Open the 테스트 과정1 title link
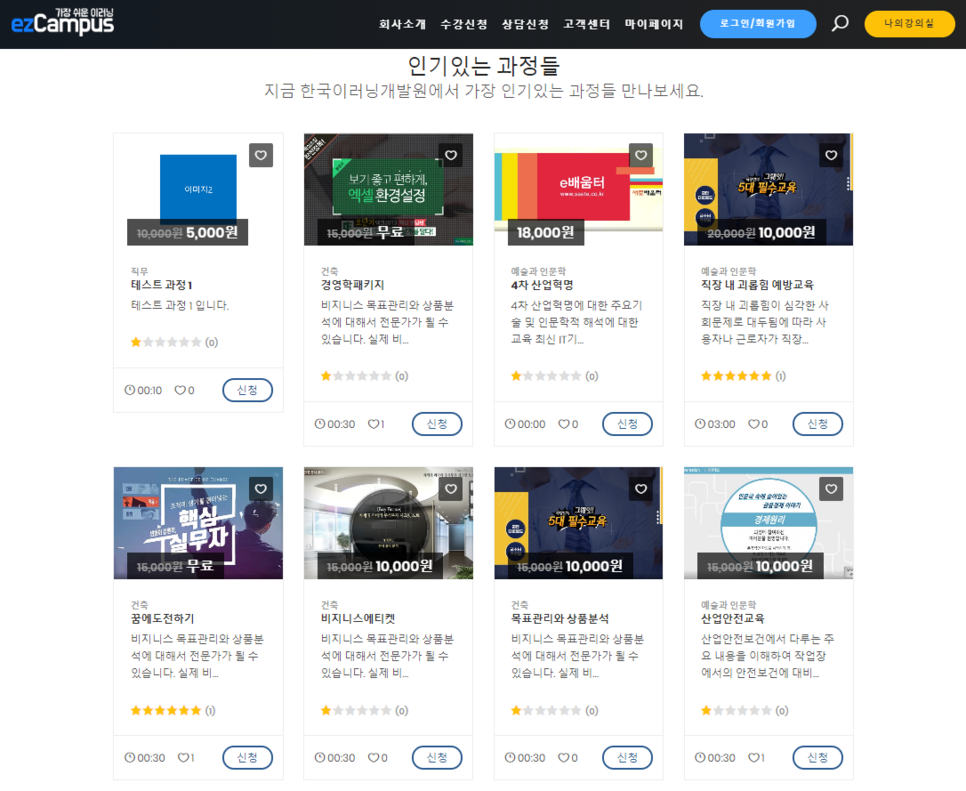The height and width of the screenshot is (791, 966). (161, 285)
